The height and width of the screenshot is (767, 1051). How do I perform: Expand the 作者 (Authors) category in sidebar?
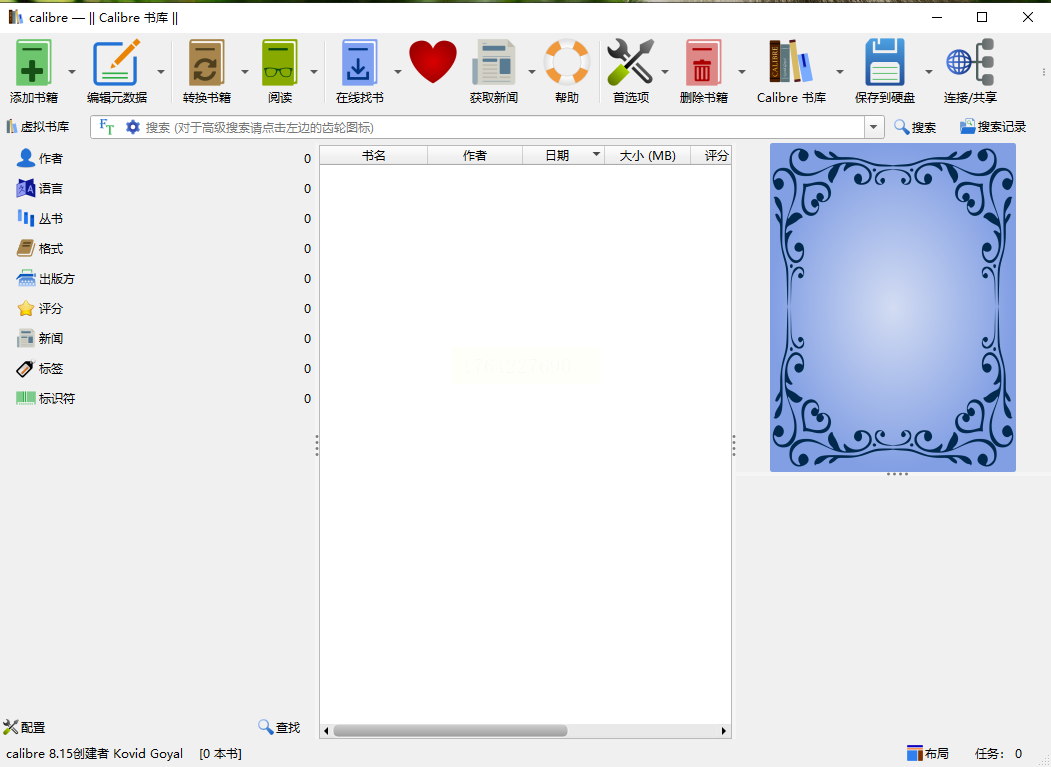coord(50,158)
